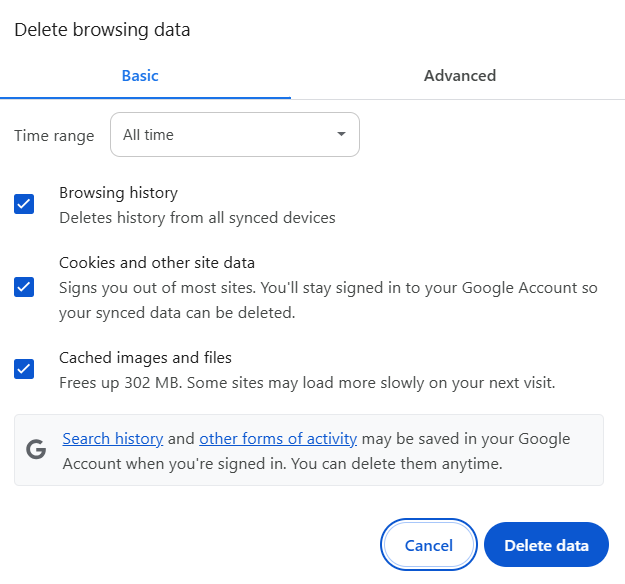This screenshot has width=625, height=584.
Task: Click the Time range dropdown arrow
Action: coord(341,135)
